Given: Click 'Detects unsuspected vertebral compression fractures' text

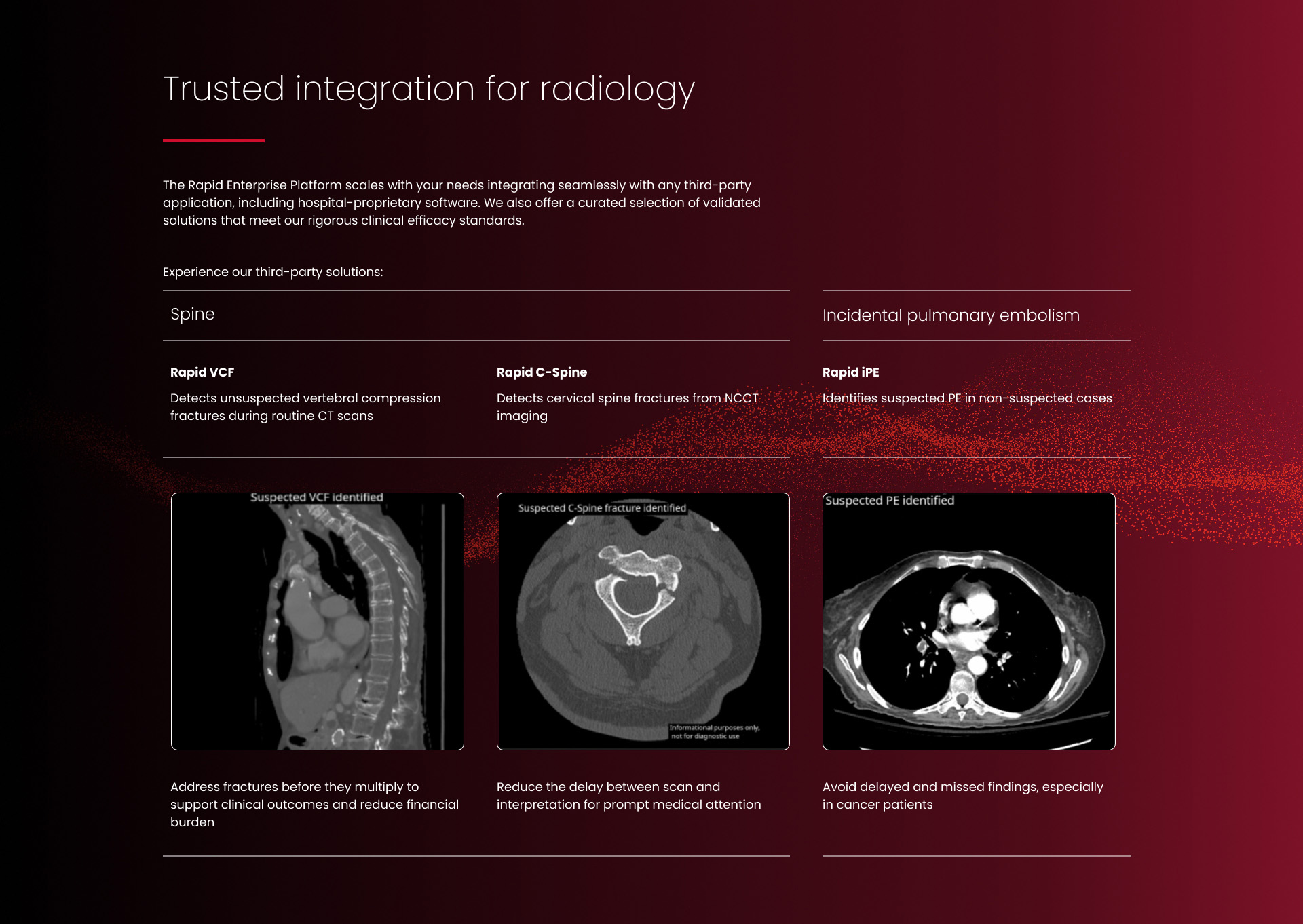Looking at the screenshot, I should pyautogui.click(x=305, y=407).
